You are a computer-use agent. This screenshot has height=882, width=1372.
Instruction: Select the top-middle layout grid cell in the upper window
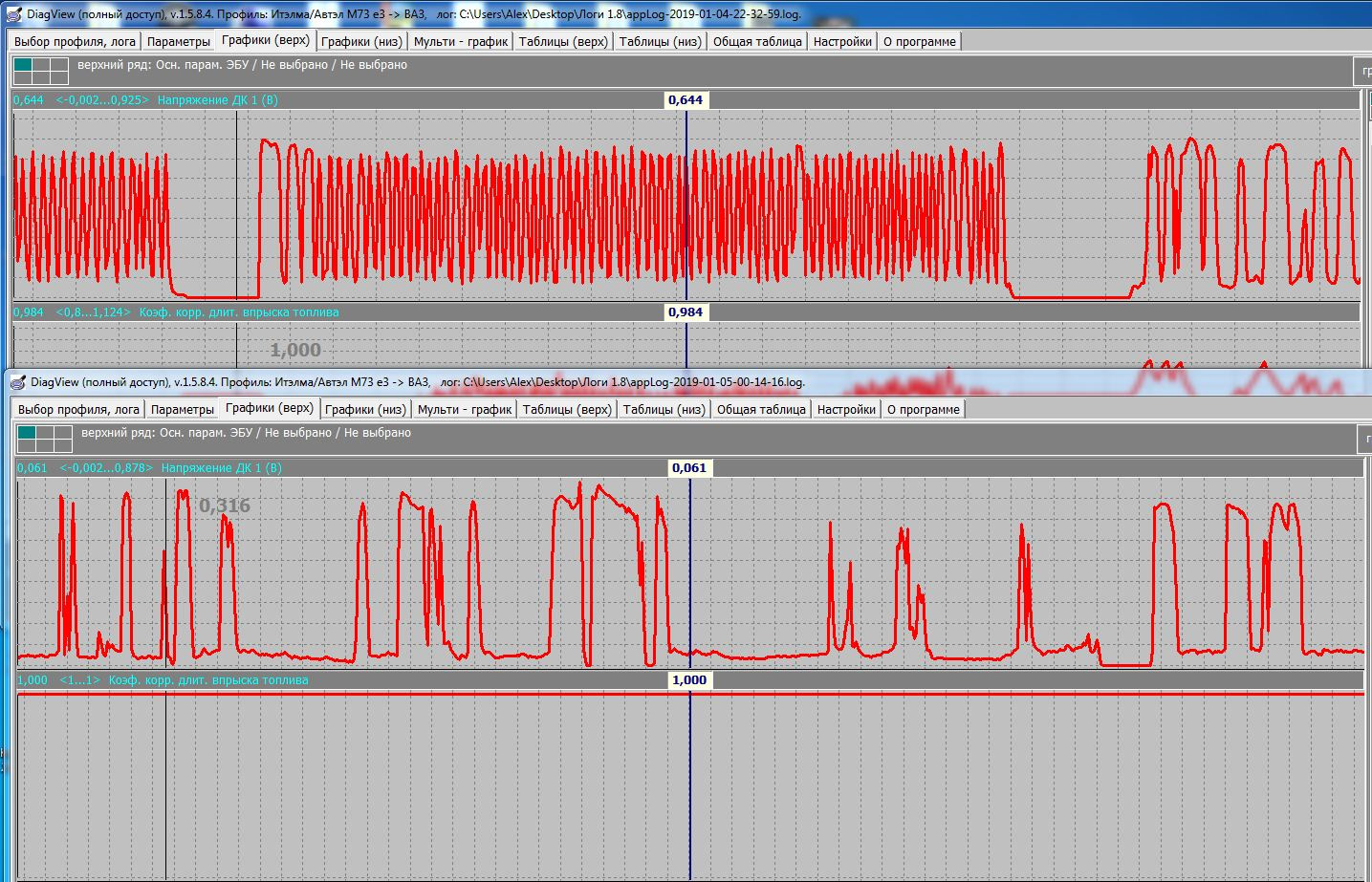pos(41,65)
